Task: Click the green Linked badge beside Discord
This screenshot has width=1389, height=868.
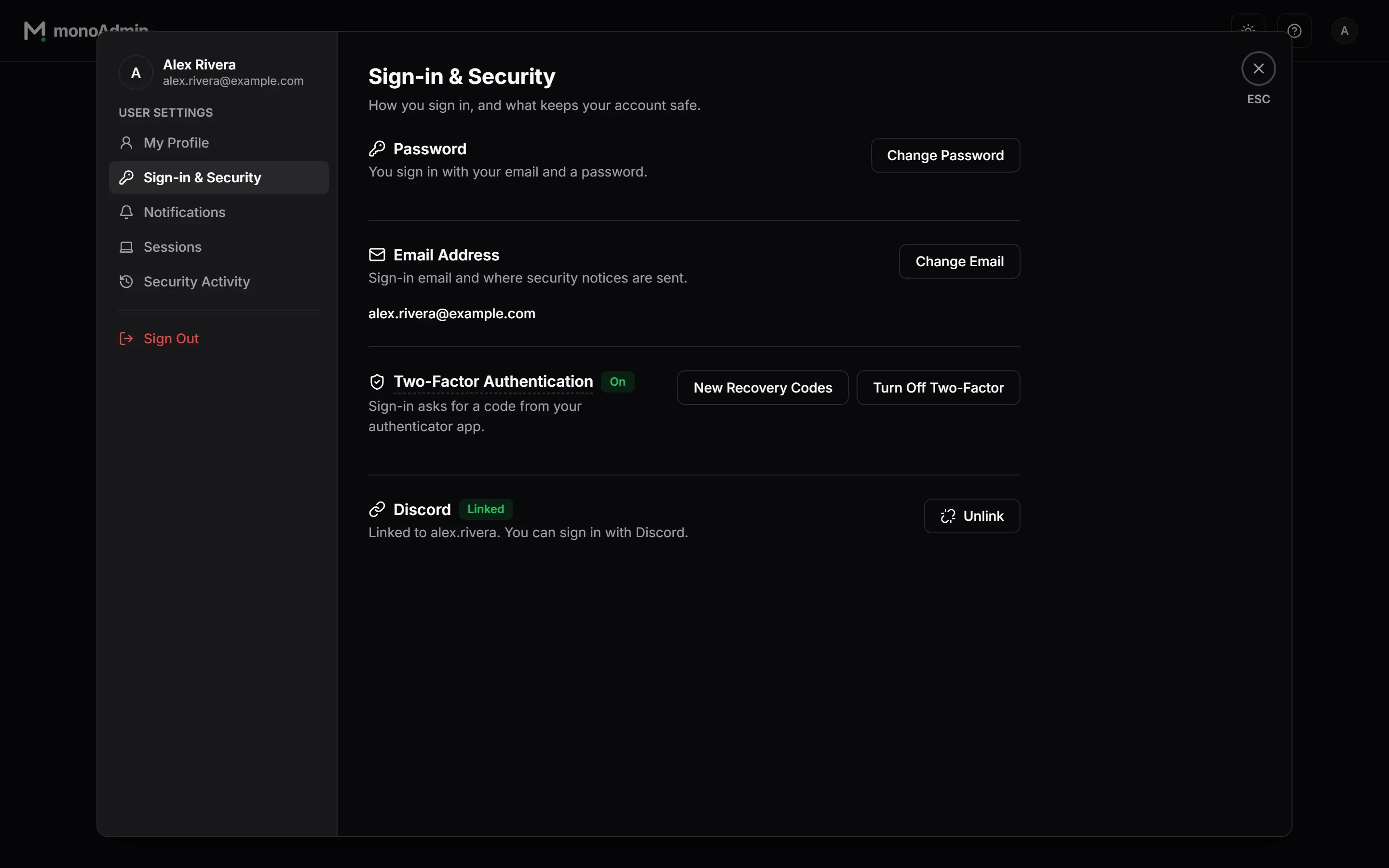Action: click(x=486, y=509)
